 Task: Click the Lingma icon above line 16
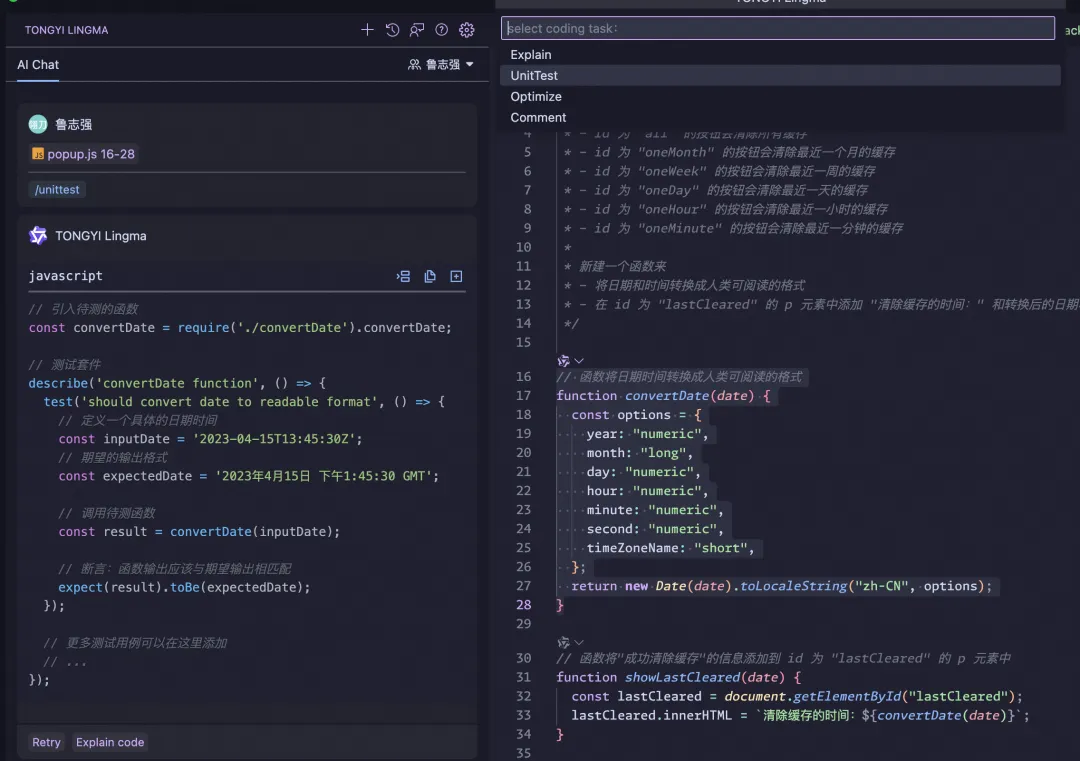pos(563,361)
